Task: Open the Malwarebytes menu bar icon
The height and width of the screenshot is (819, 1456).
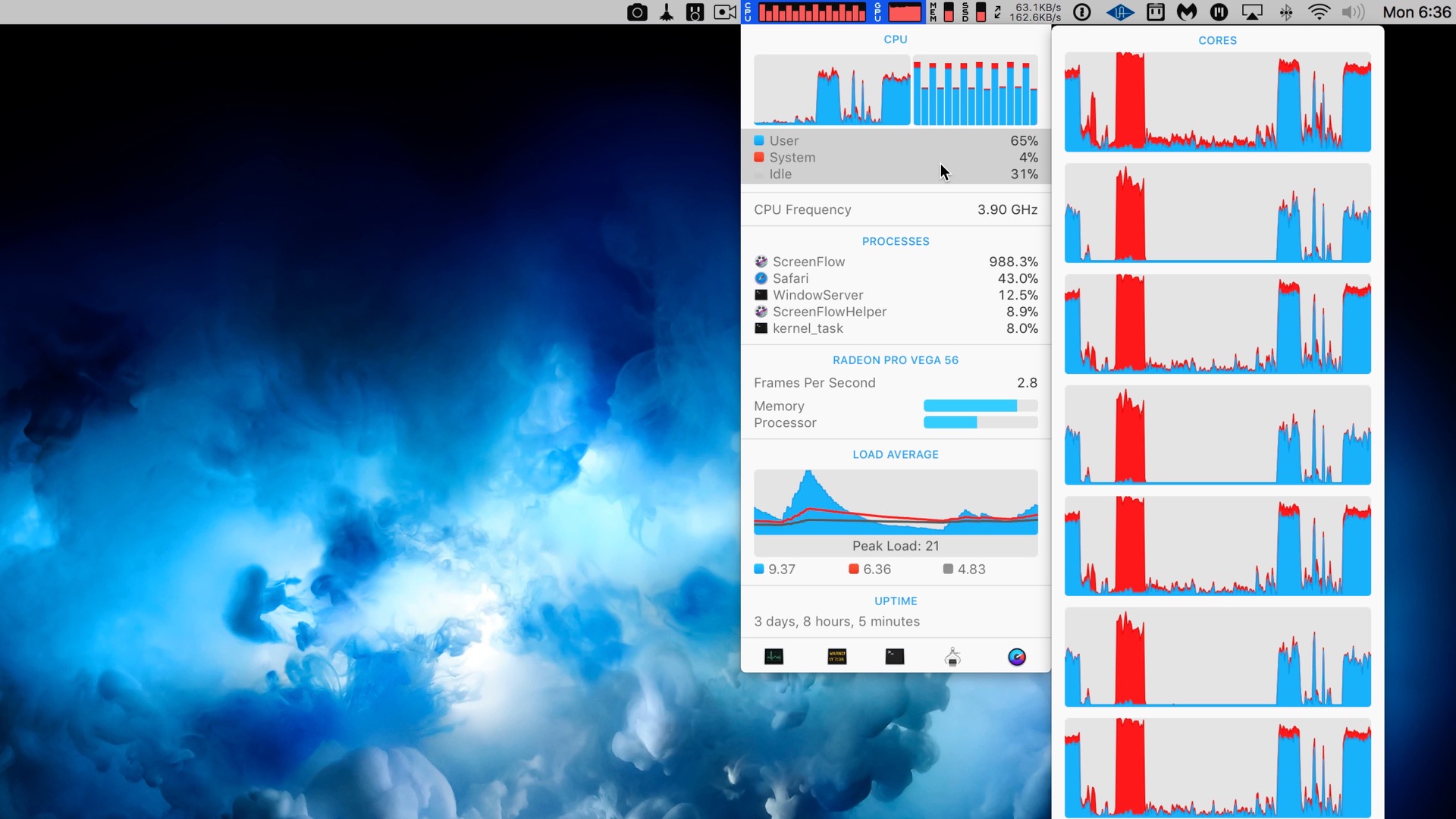Action: pyautogui.click(x=1187, y=12)
